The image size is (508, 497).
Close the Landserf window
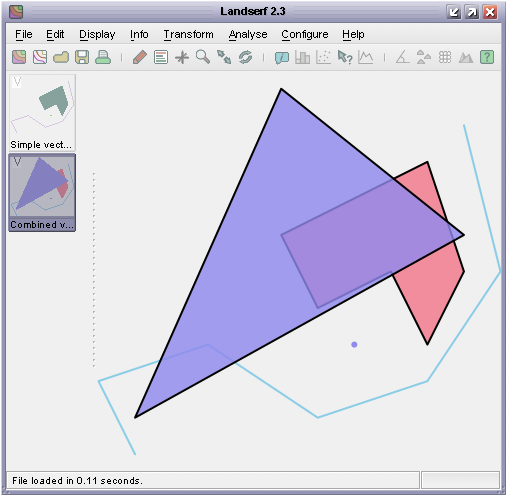[x=490, y=12]
